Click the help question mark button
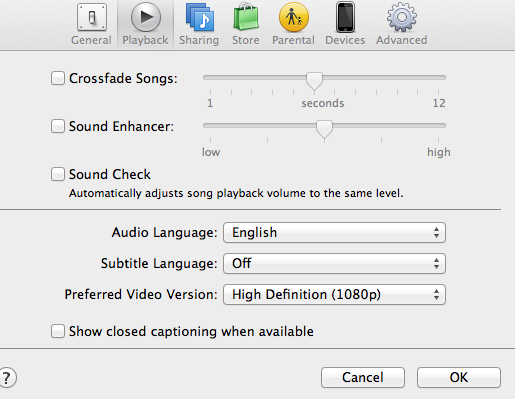 [7, 378]
